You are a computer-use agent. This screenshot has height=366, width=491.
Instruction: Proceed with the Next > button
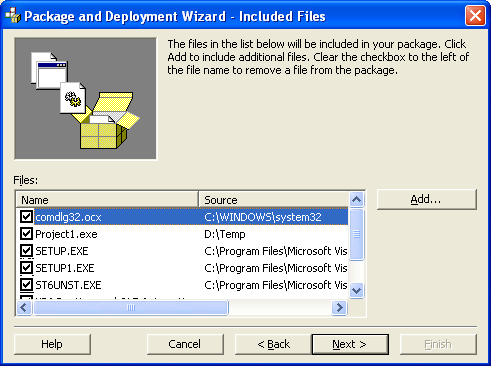coord(350,344)
